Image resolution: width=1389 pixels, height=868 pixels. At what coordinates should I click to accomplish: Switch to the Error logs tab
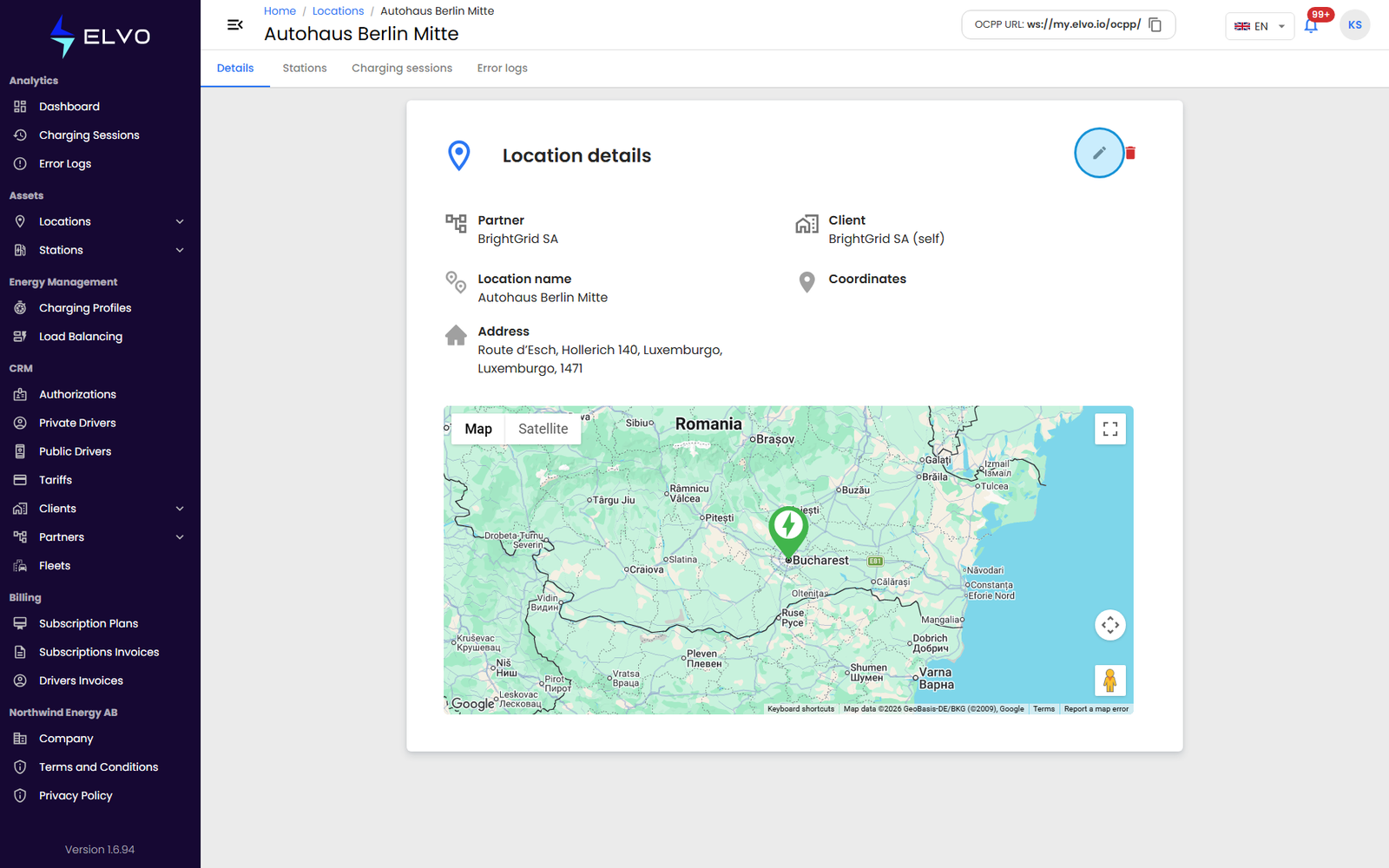click(x=502, y=68)
